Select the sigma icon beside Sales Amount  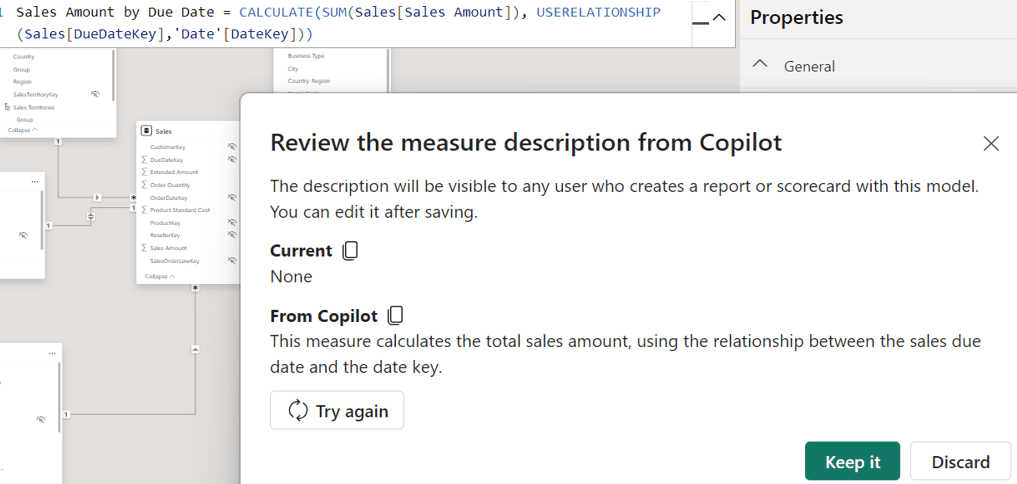[145, 248]
